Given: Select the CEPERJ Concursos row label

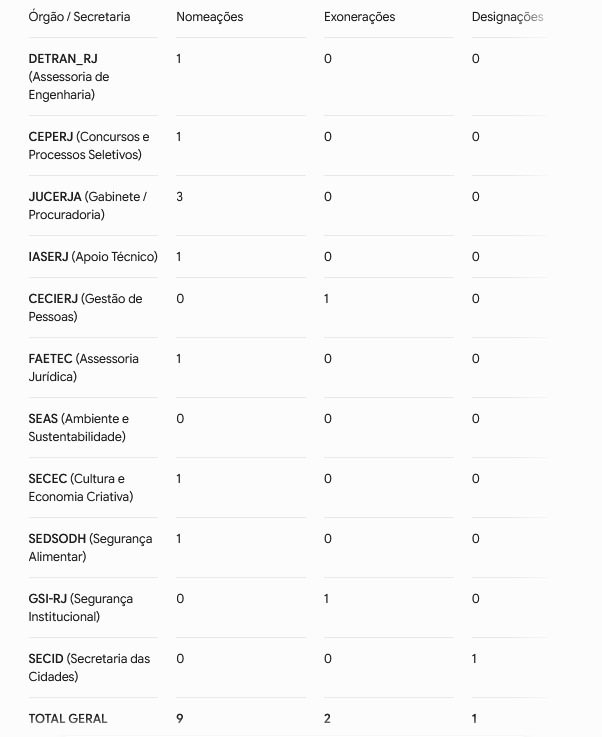Looking at the screenshot, I should point(89,146).
